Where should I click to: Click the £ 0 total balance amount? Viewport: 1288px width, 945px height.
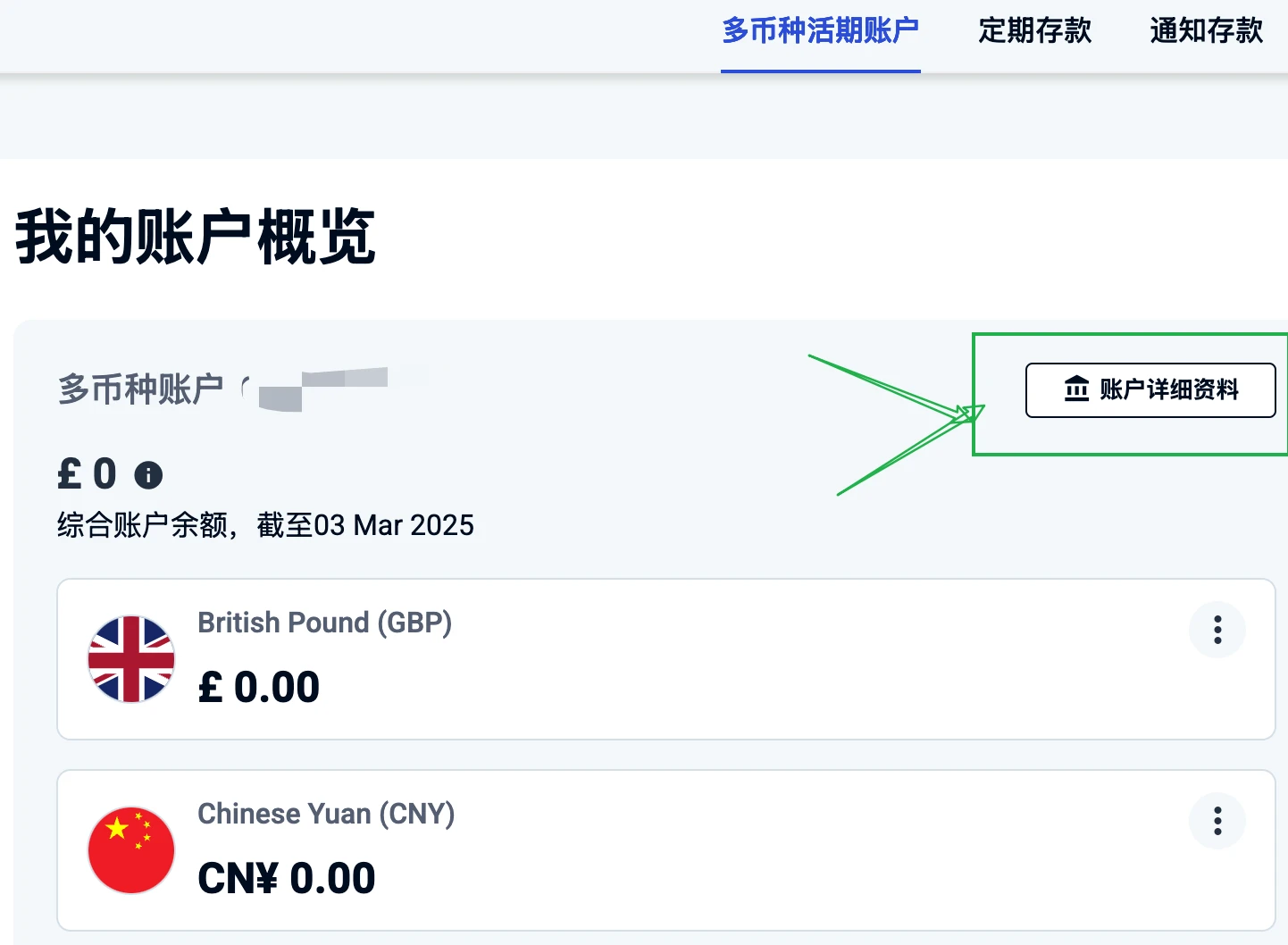coord(88,473)
